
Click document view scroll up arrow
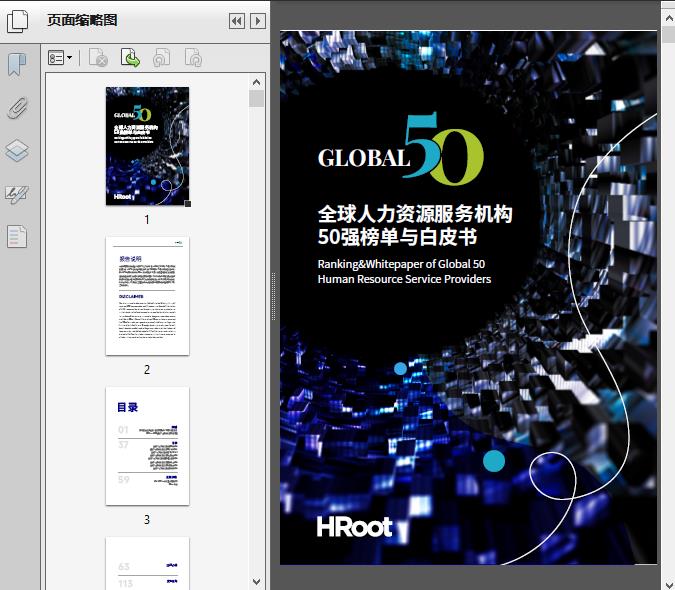(x=669, y=18)
